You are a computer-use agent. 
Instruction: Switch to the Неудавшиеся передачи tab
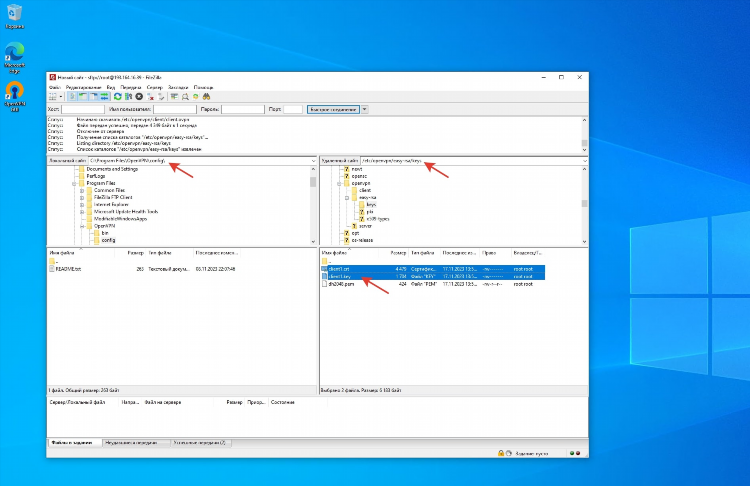pyautogui.click(x=131, y=443)
